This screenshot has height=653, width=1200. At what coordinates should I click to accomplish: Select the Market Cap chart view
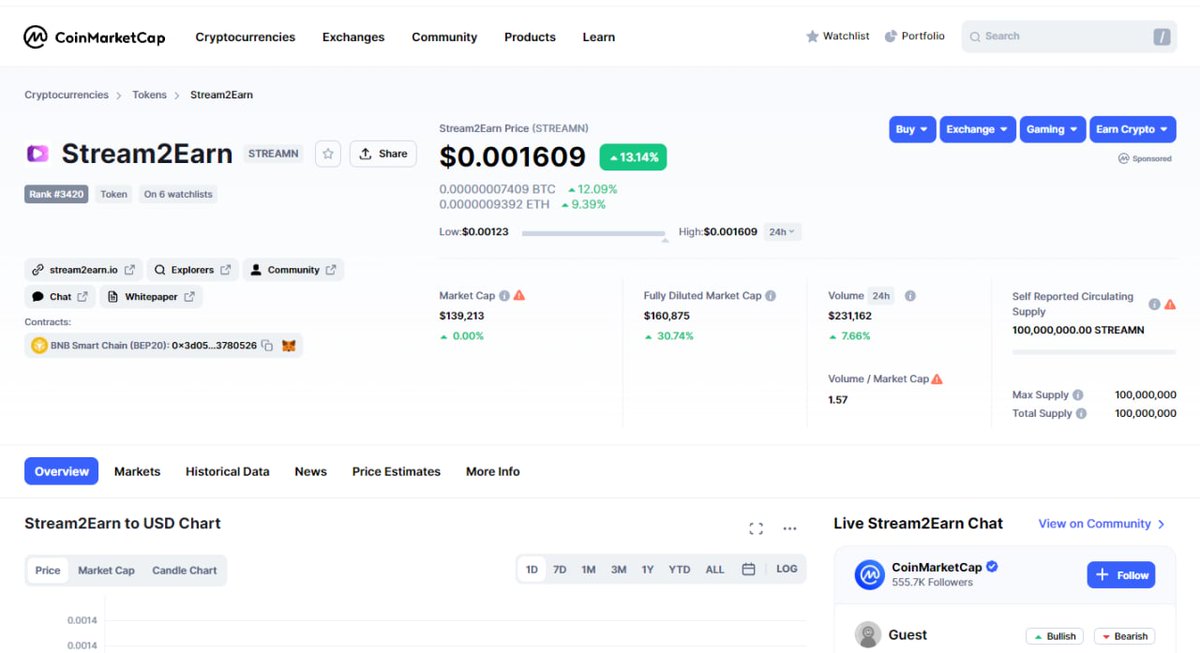106,570
